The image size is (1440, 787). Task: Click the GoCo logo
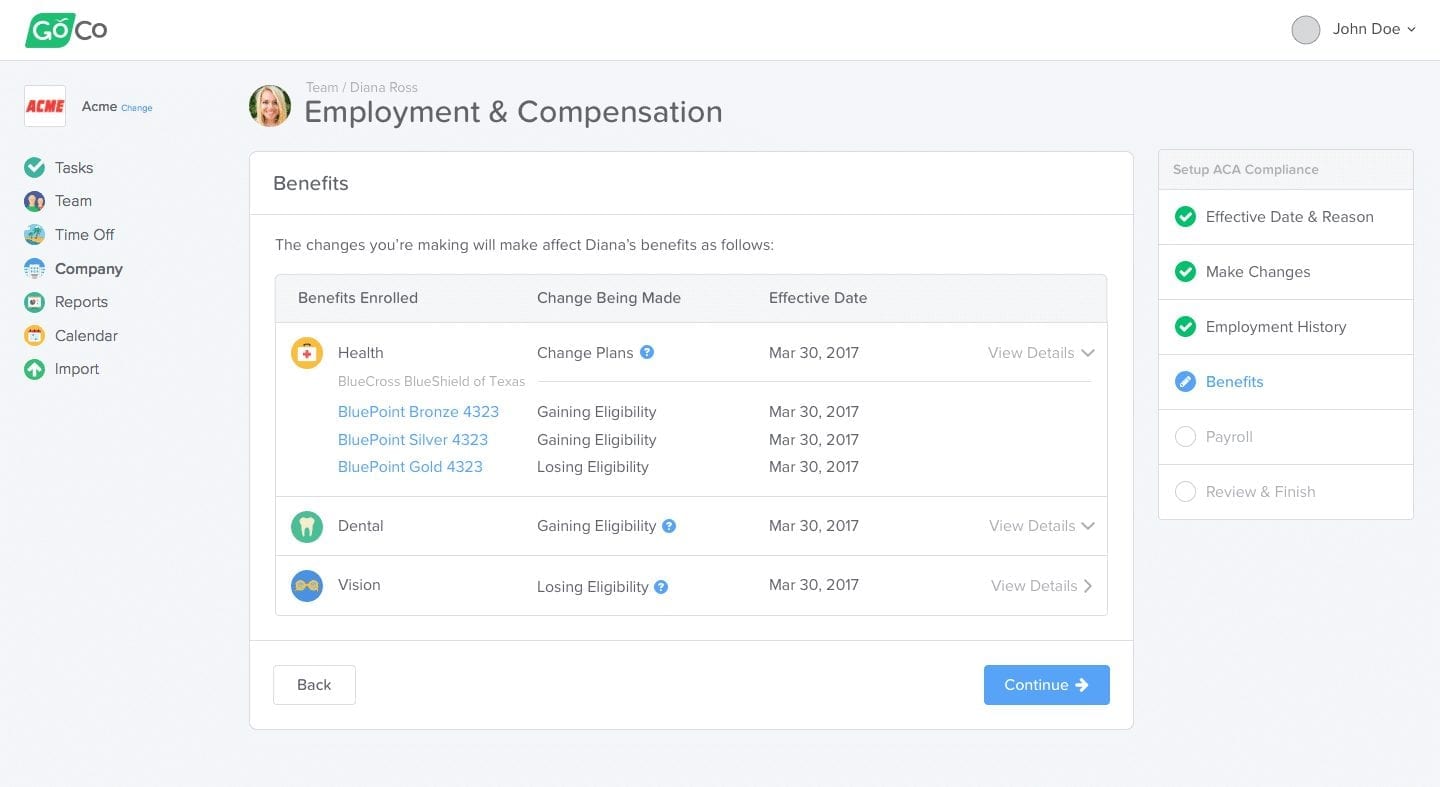point(66,29)
